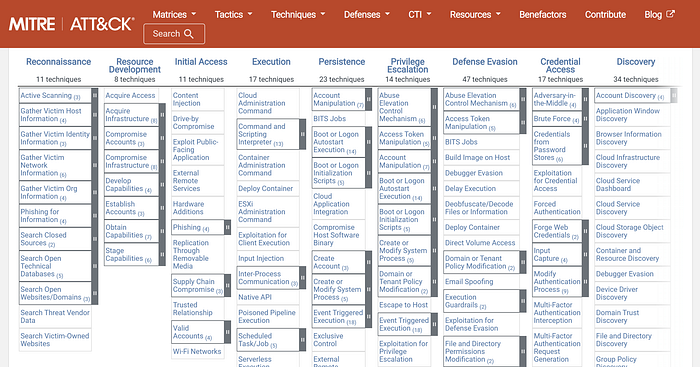Expand sub-techniques handle for Command and Scripting Interpreter
Viewport: 700px width, 367px height.
[x=303, y=134]
